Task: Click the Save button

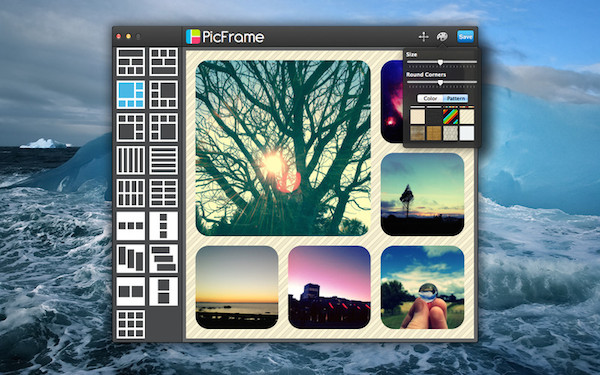Action: pyautogui.click(x=465, y=37)
